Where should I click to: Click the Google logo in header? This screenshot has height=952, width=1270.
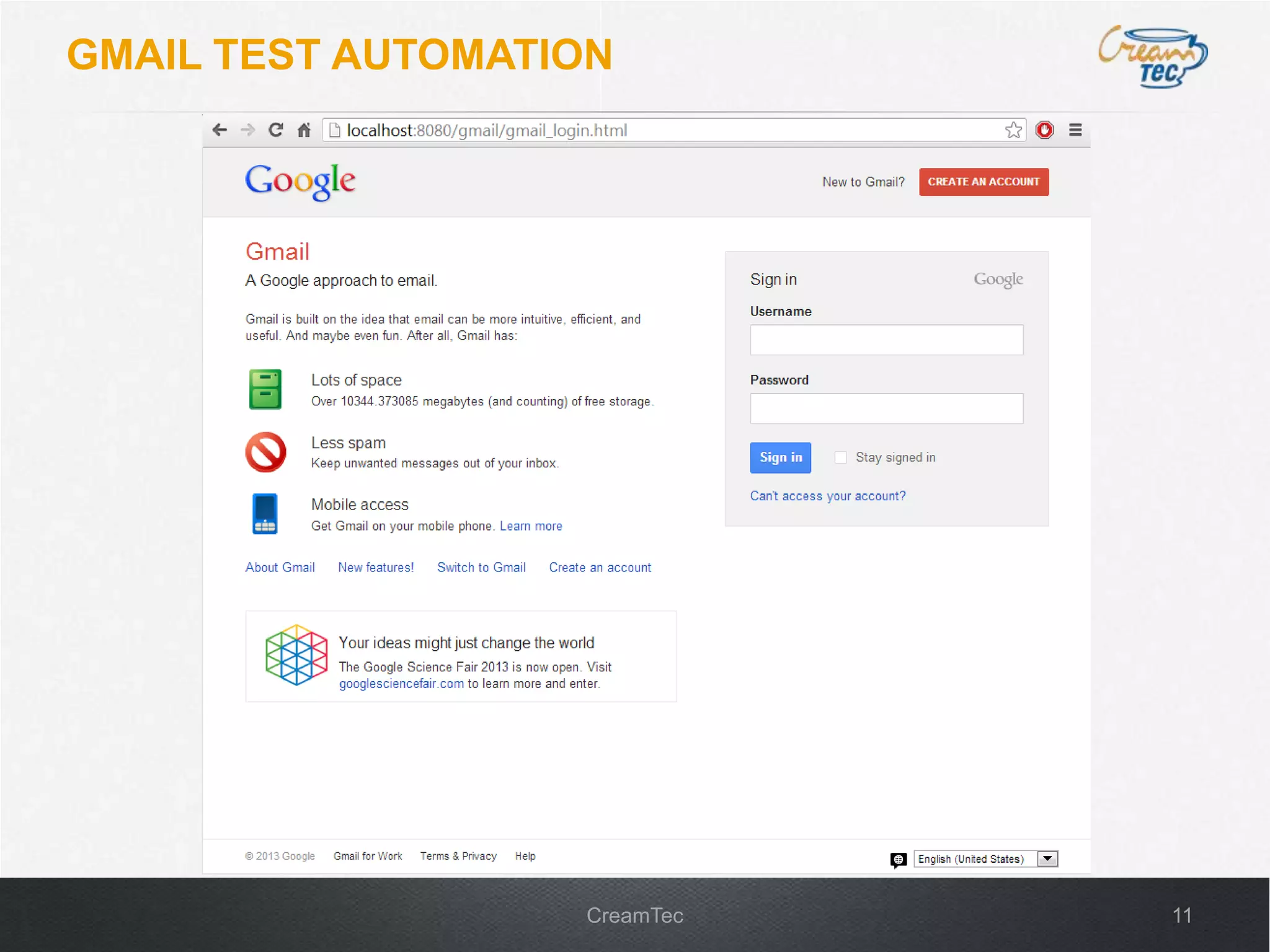pos(300,182)
